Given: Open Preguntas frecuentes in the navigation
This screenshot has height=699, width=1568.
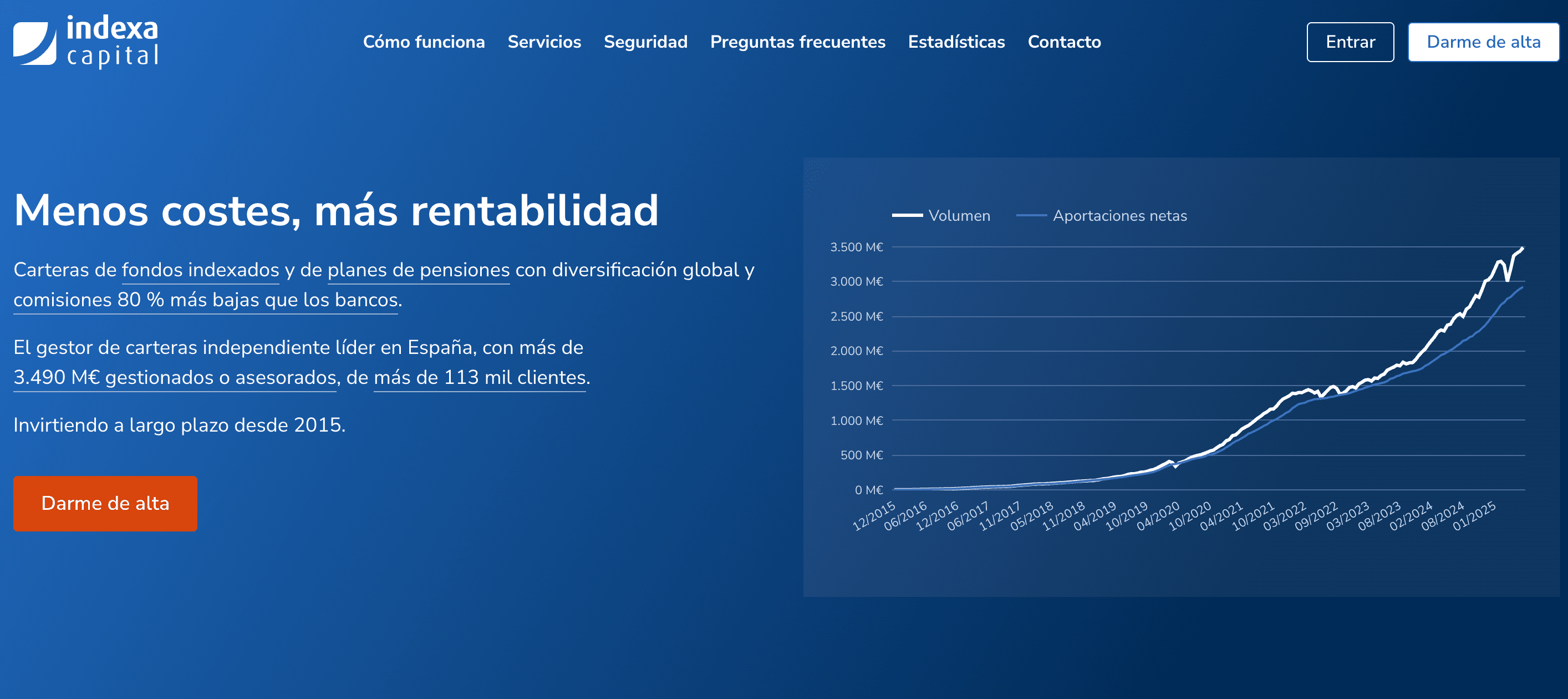Looking at the screenshot, I should coord(797,42).
